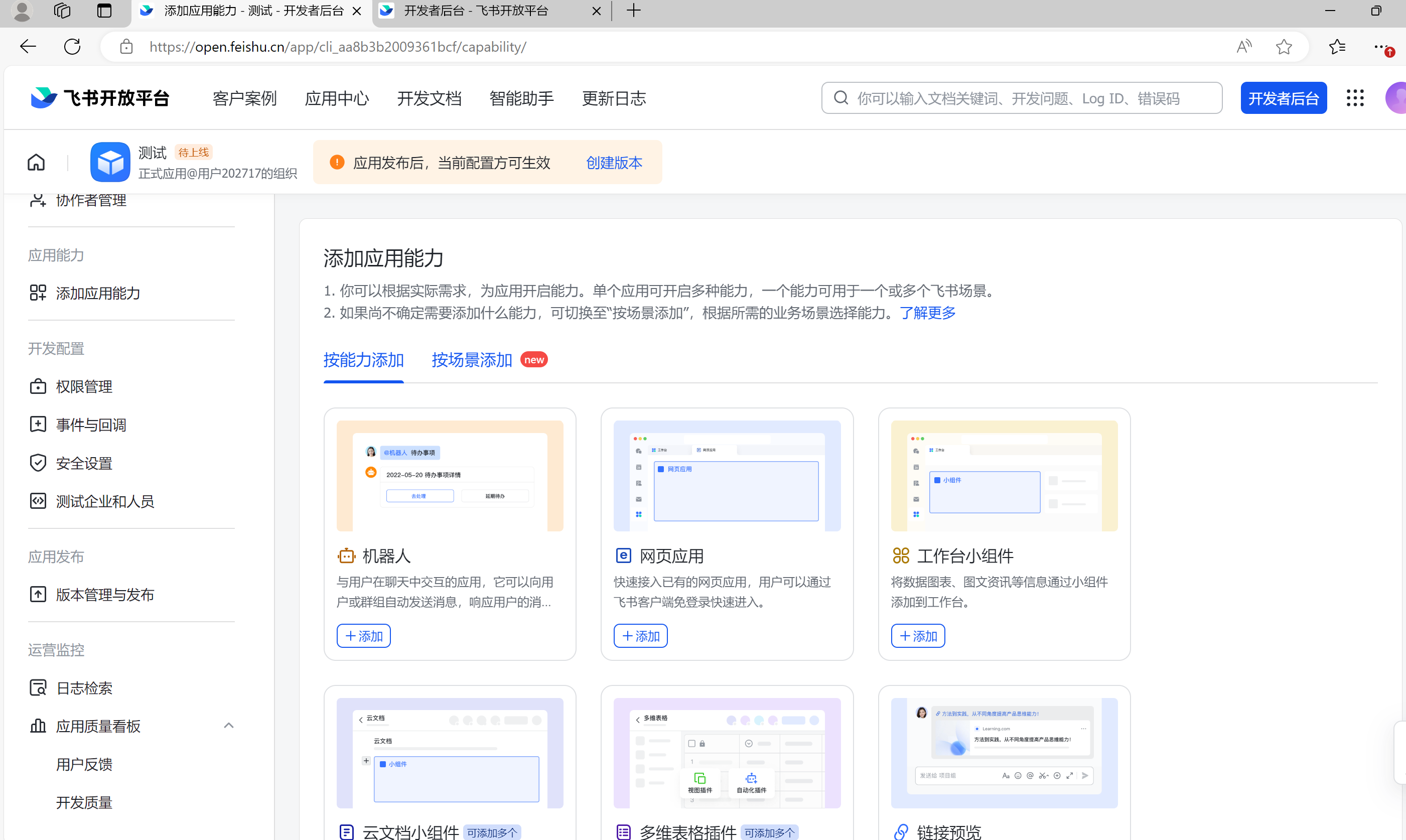The height and width of the screenshot is (840, 1406).
Task: Click the browser back arrow
Action: coord(28,46)
